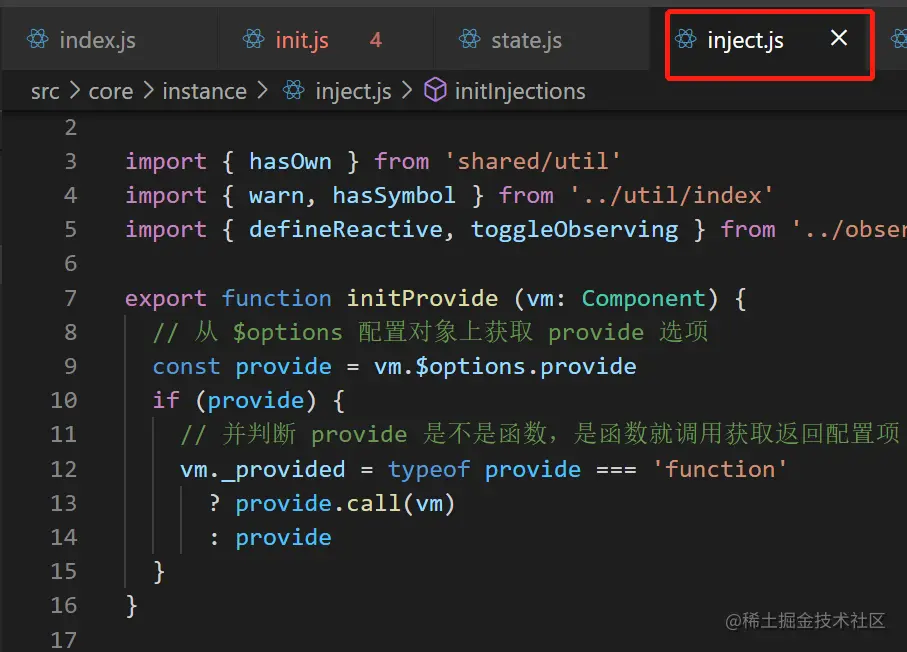Open the initInjections breadcrumb symbol
Viewport: 907px width, 652px height.
tap(520, 91)
